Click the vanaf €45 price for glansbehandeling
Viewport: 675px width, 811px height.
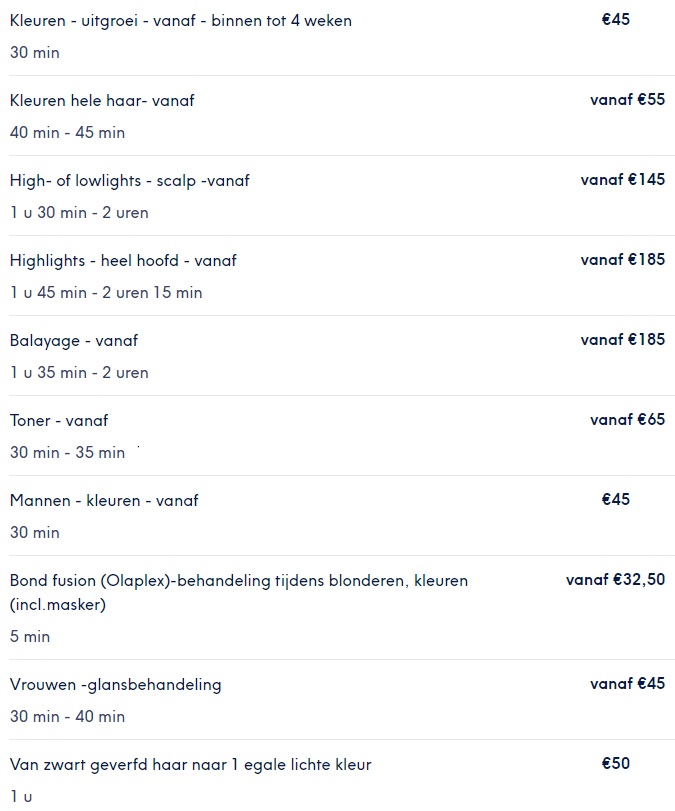[x=627, y=683]
